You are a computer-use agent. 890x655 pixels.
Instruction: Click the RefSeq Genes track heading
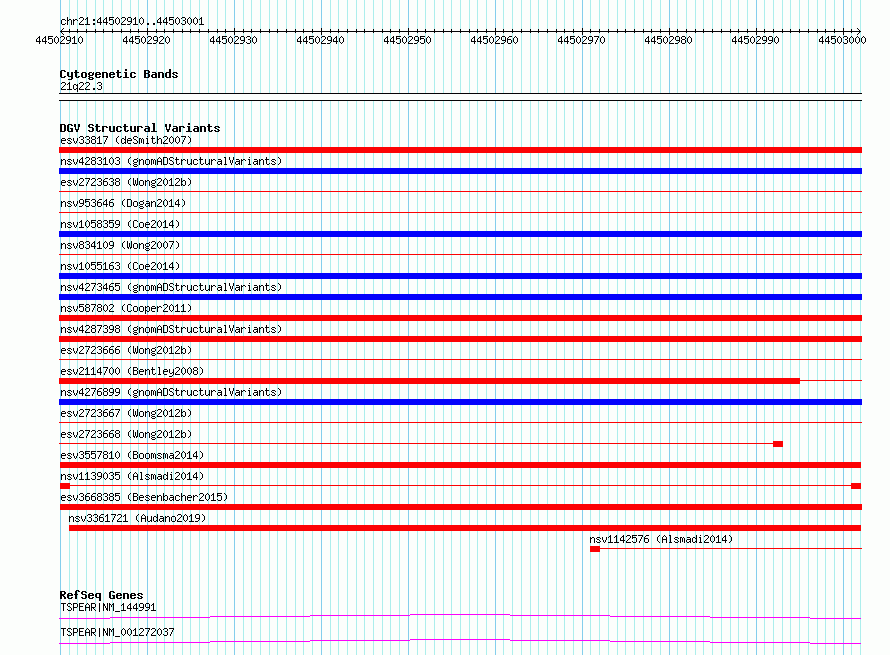click(101, 595)
